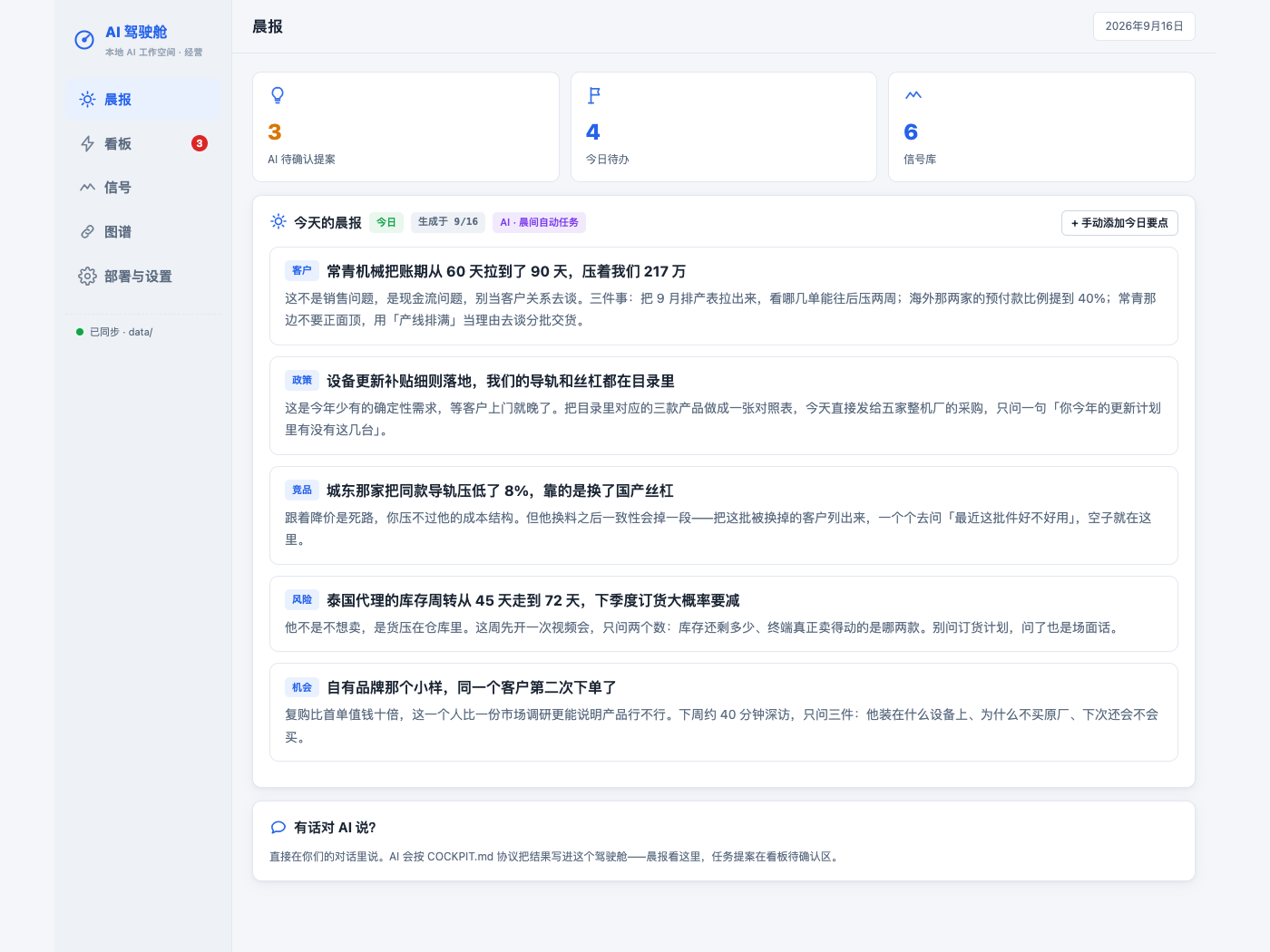Screen dimensions: 1270x952
Task: Open 部署与设置 in the sidebar
Action: coord(143,277)
